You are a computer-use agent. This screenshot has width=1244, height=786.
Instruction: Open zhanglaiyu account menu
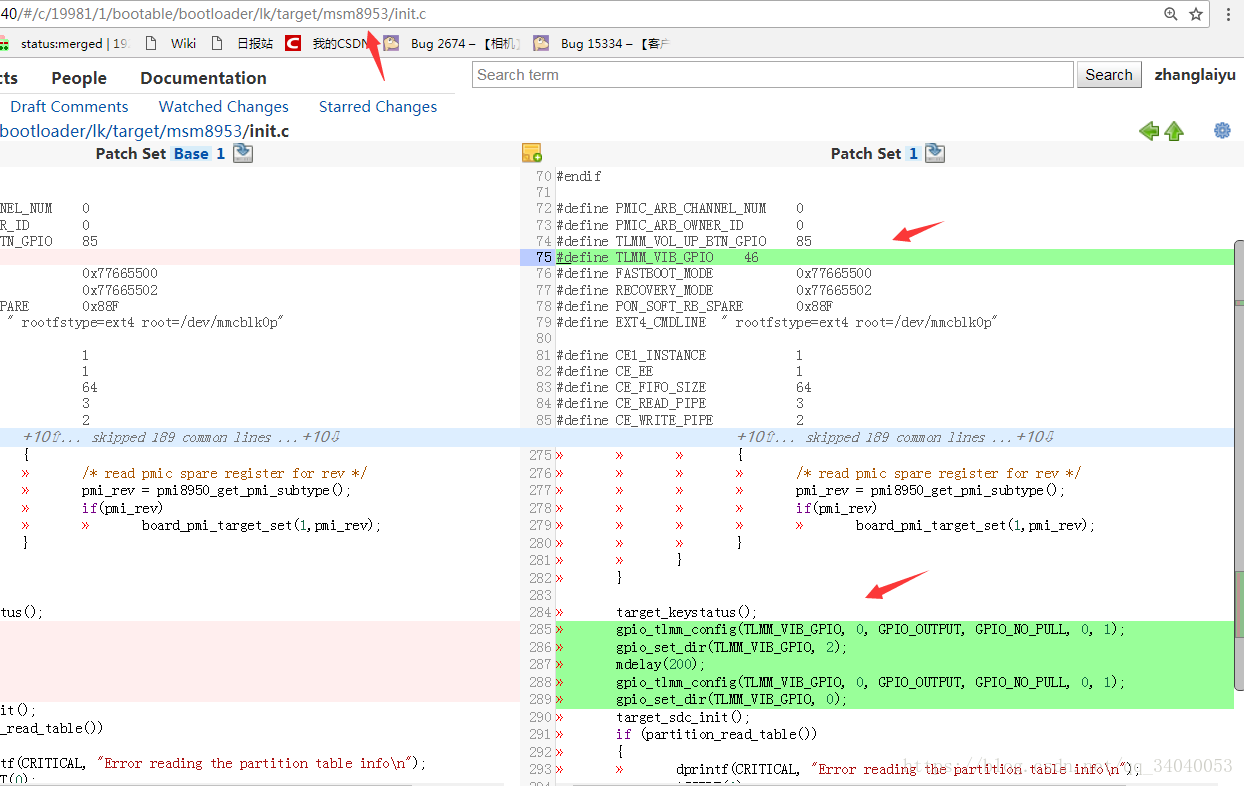click(x=1195, y=75)
